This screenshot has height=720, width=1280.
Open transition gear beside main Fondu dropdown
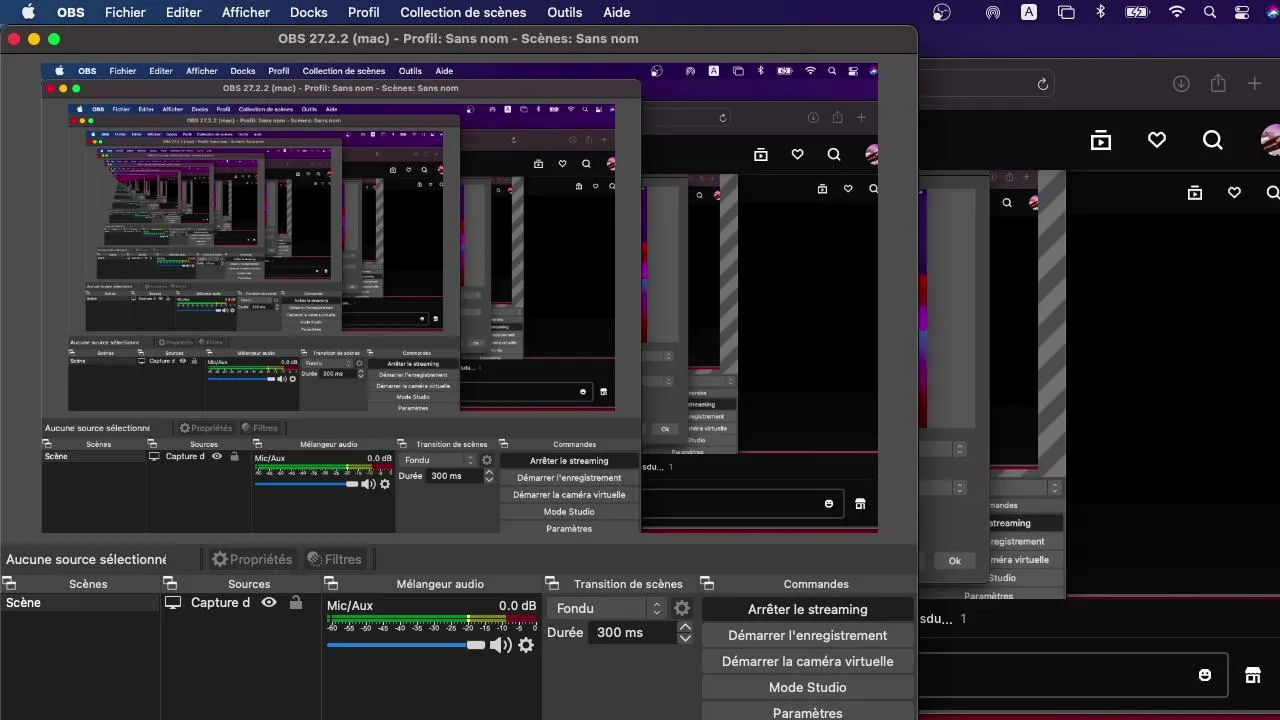(x=682, y=608)
